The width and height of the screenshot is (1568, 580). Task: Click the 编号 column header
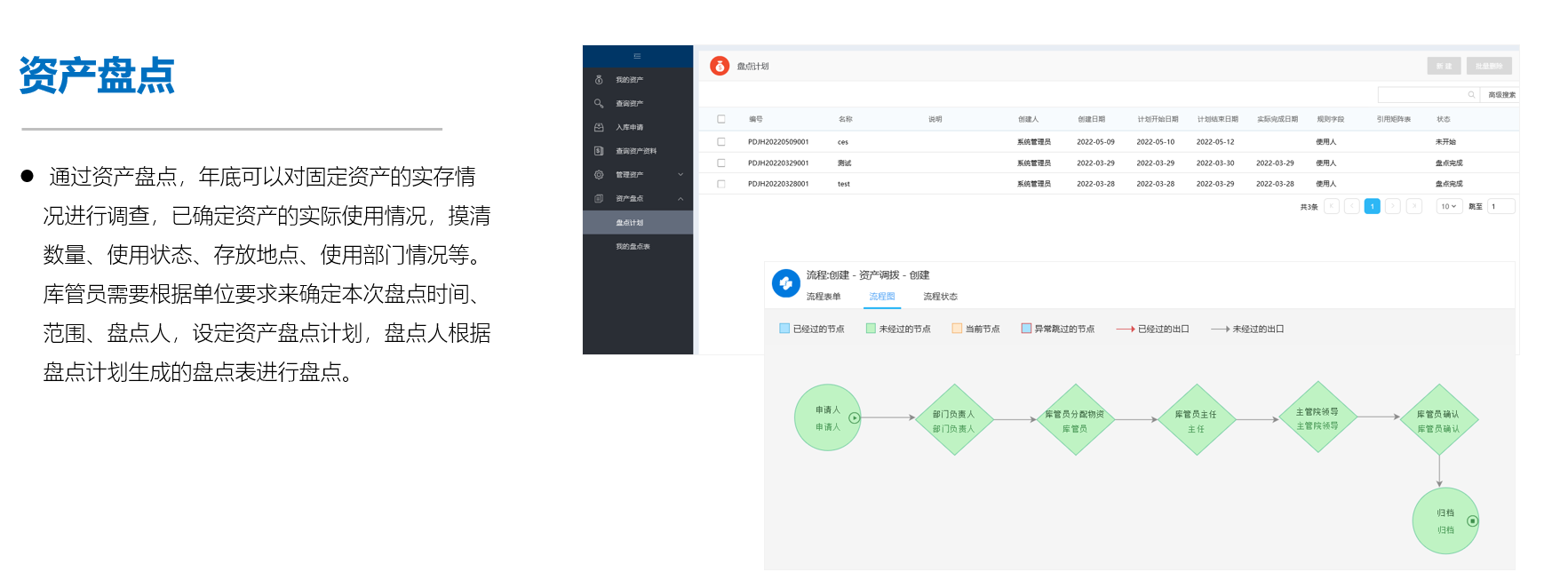click(x=756, y=119)
